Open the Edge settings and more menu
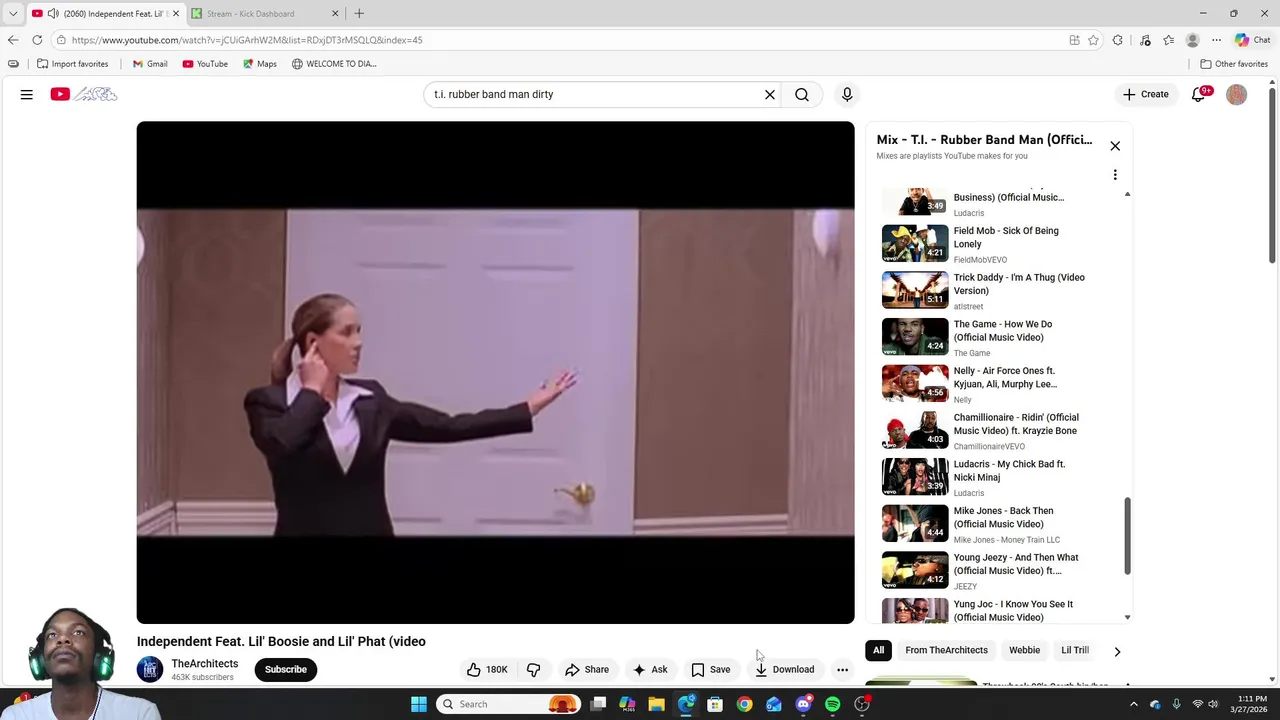The height and width of the screenshot is (720, 1280). tap(1216, 40)
